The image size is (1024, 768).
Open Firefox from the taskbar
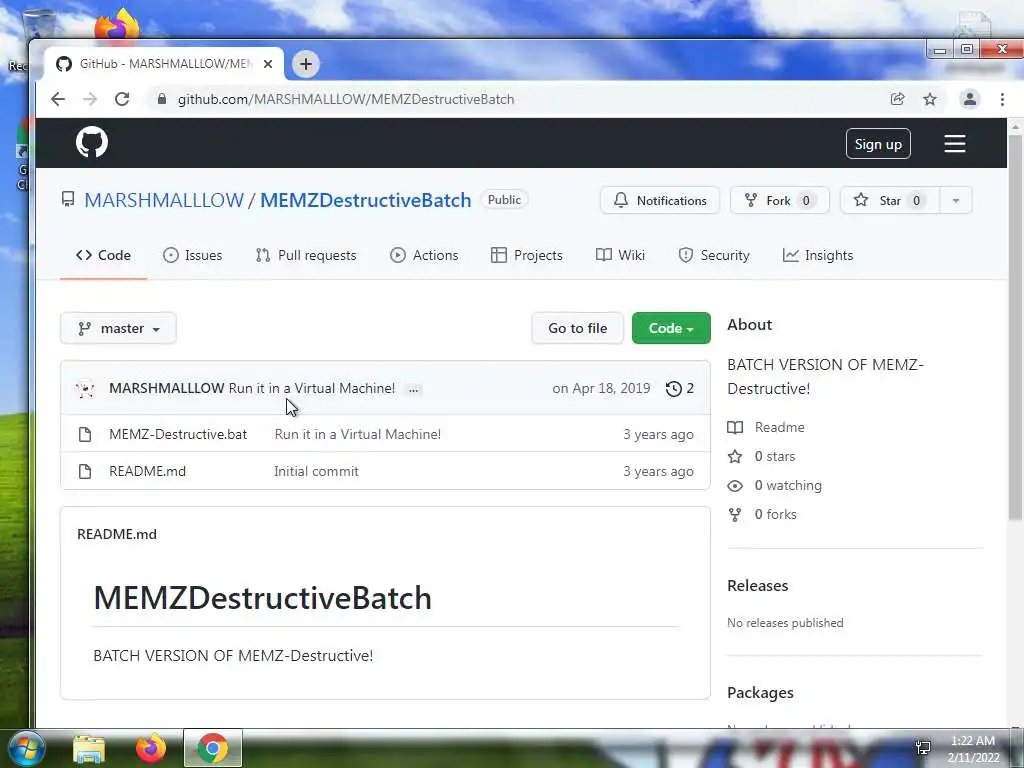(151, 748)
